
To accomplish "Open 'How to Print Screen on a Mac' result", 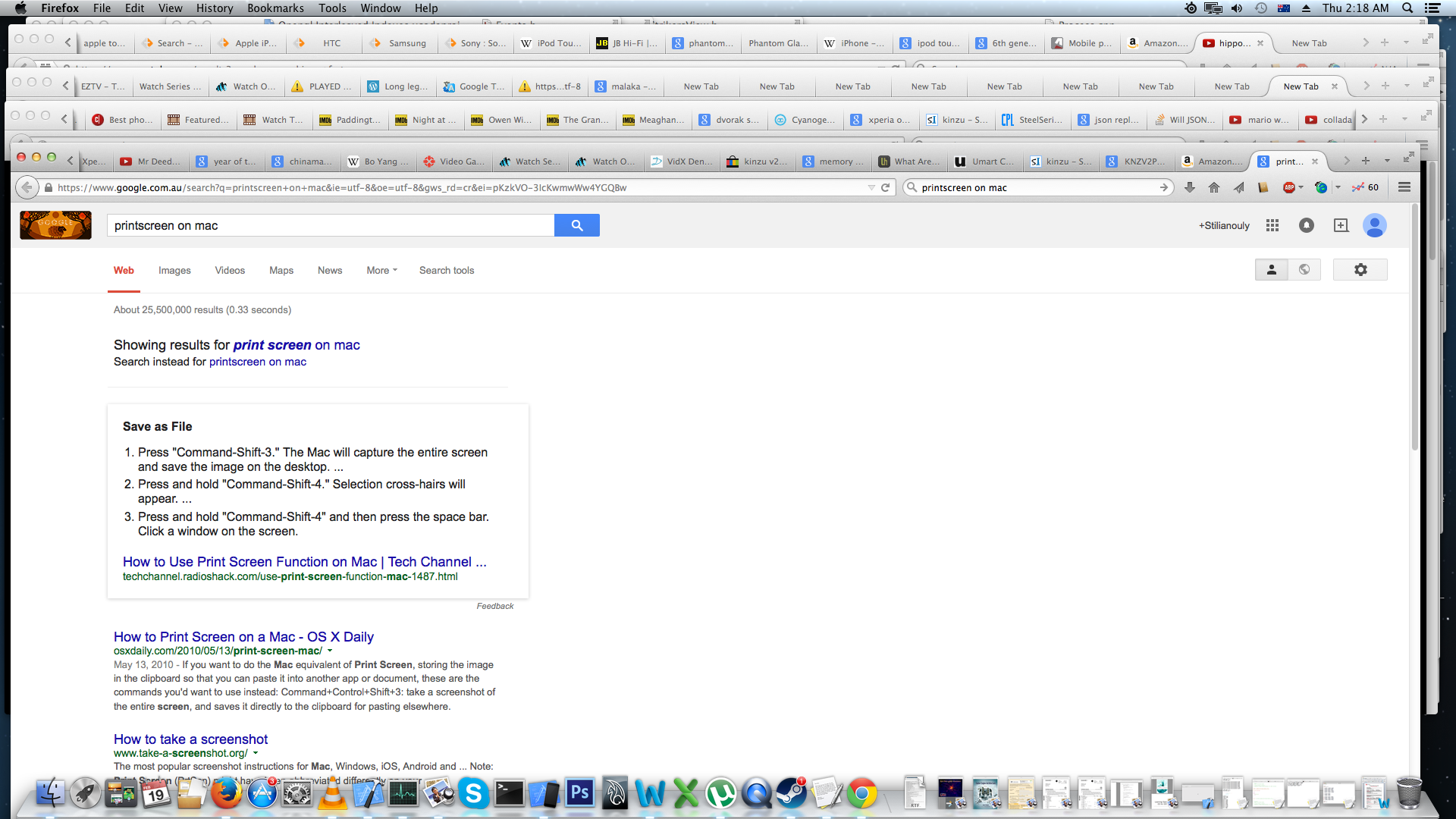I will 243,637.
